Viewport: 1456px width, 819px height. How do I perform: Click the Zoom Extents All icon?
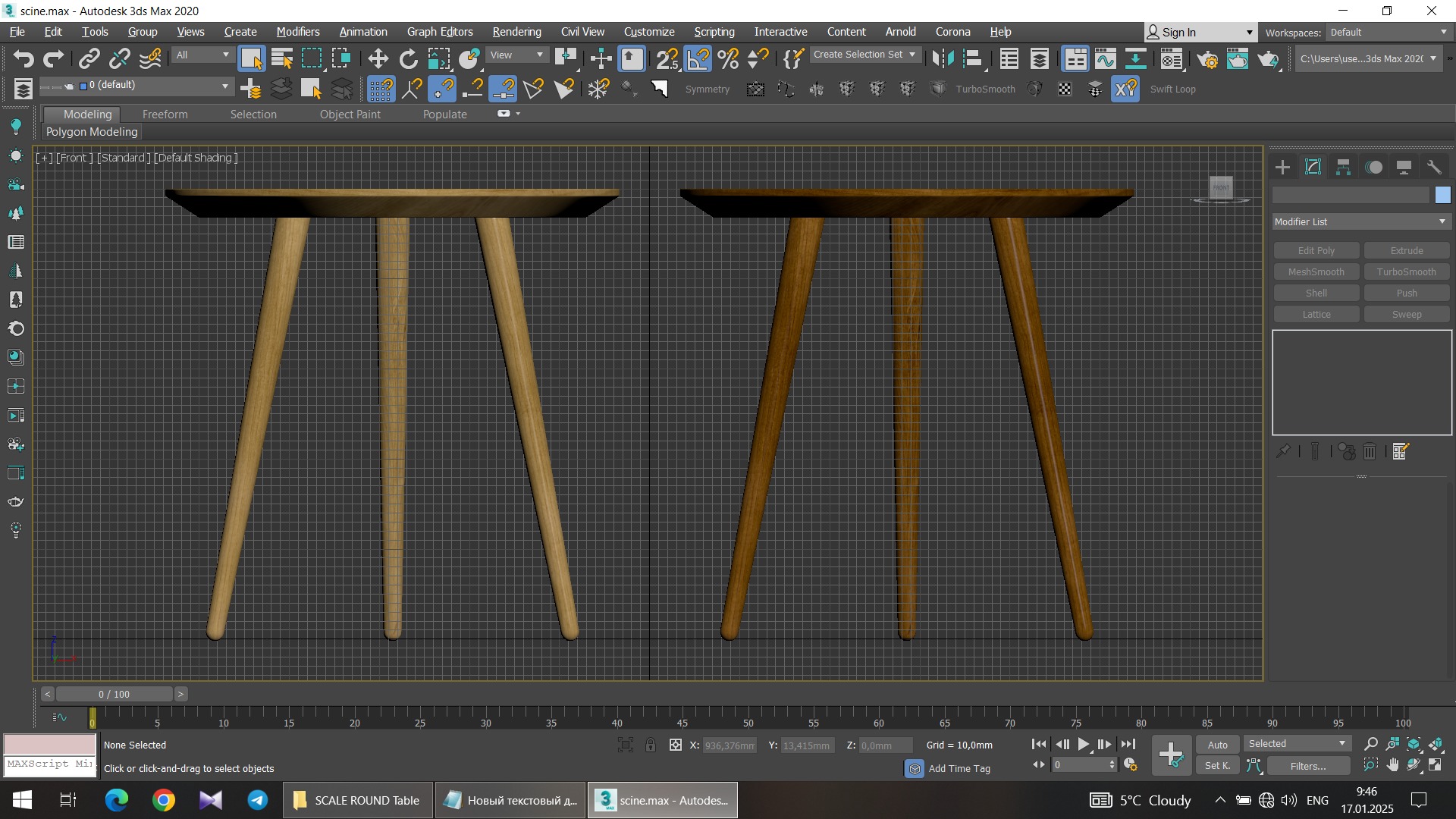[1436, 744]
